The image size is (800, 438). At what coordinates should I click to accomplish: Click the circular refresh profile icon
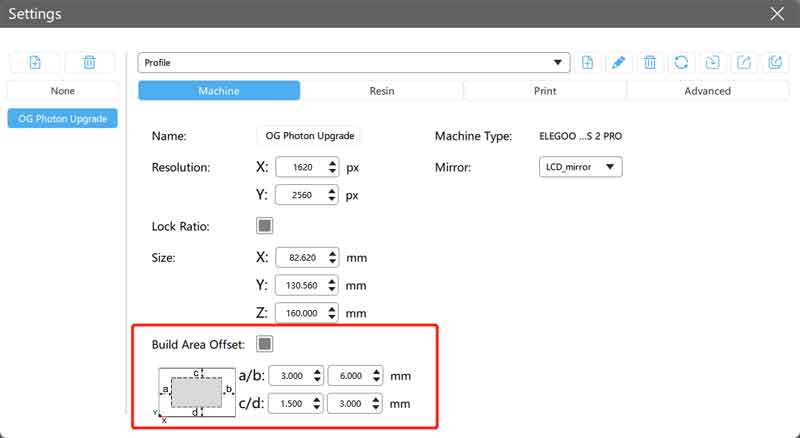click(x=681, y=62)
